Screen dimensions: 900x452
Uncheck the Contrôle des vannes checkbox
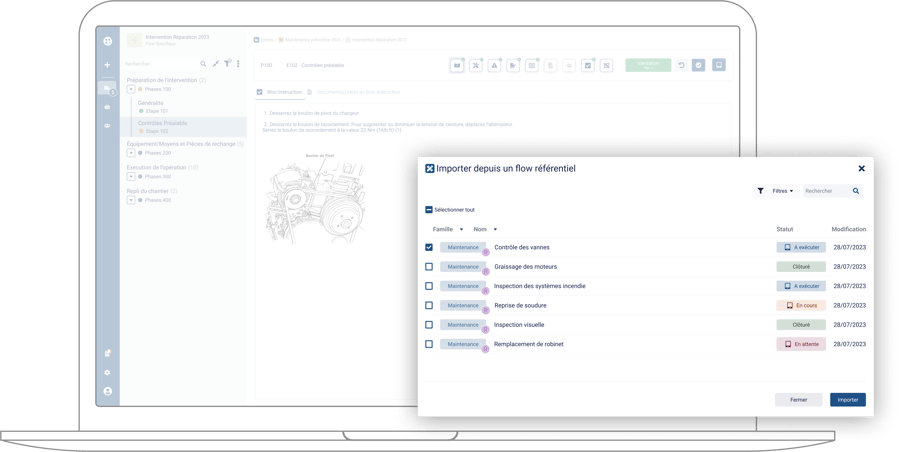coord(429,247)
